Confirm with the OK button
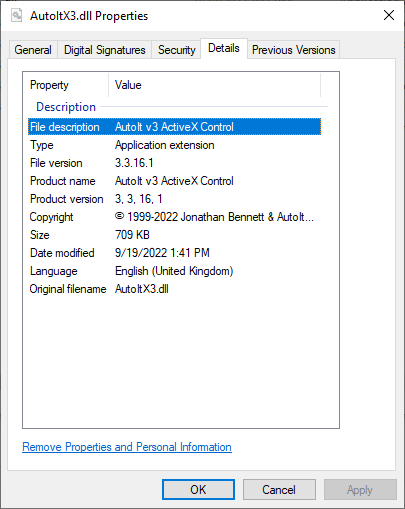The image size is (405, 509). pyautogui.click(x=198, y=490)
